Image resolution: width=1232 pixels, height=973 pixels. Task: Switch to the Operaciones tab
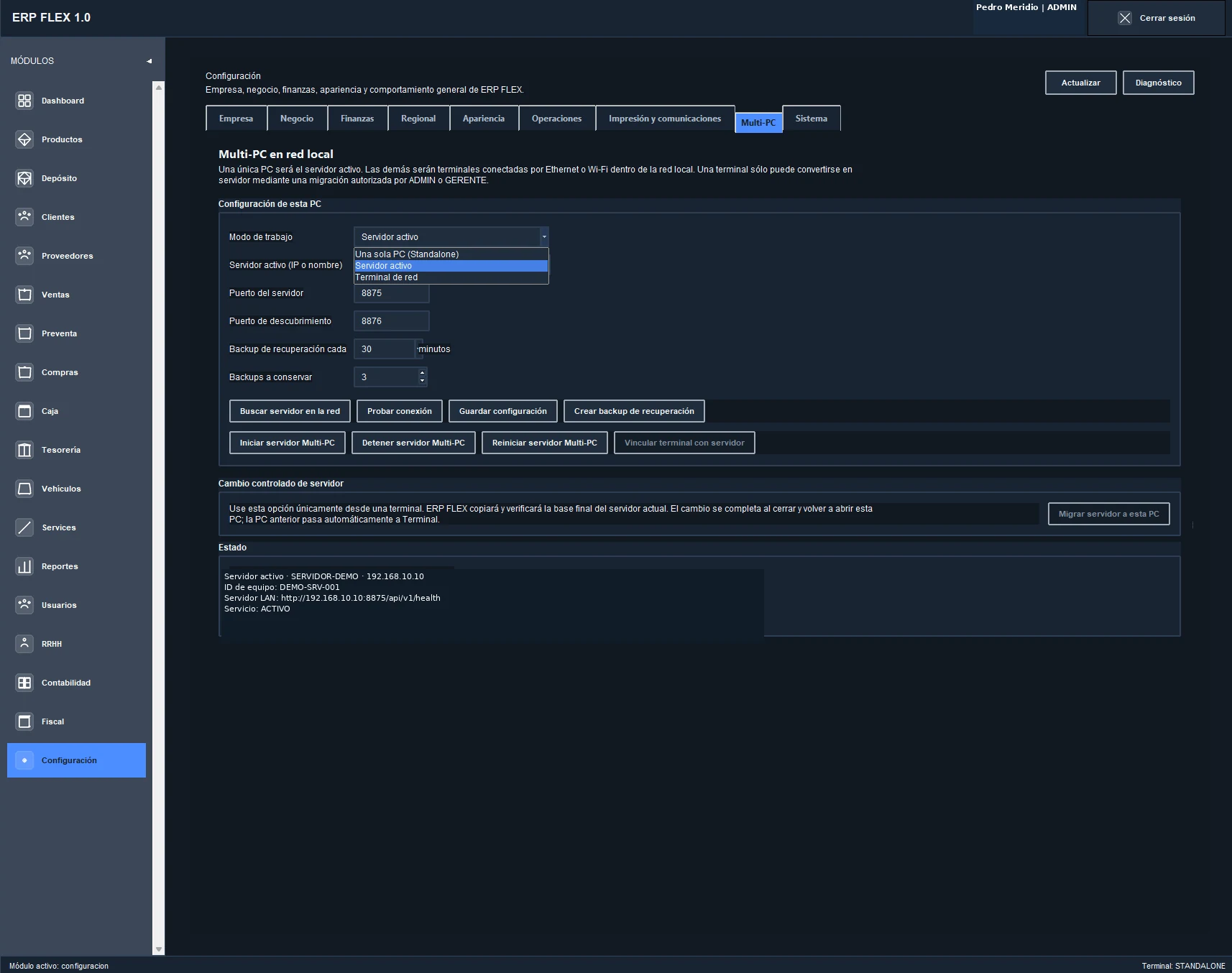click(557, 119)
